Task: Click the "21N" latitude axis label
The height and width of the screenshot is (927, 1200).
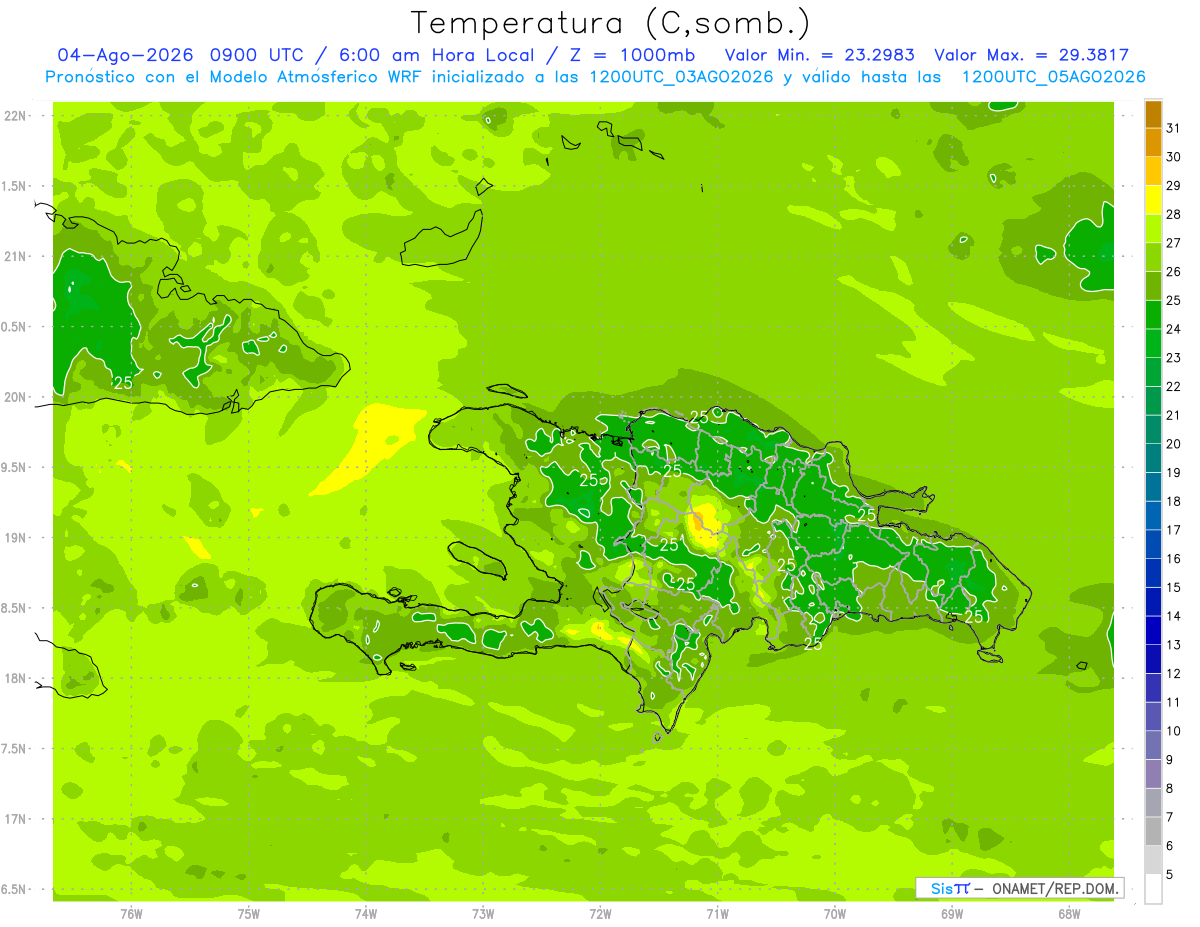Action: pos(16,256)
